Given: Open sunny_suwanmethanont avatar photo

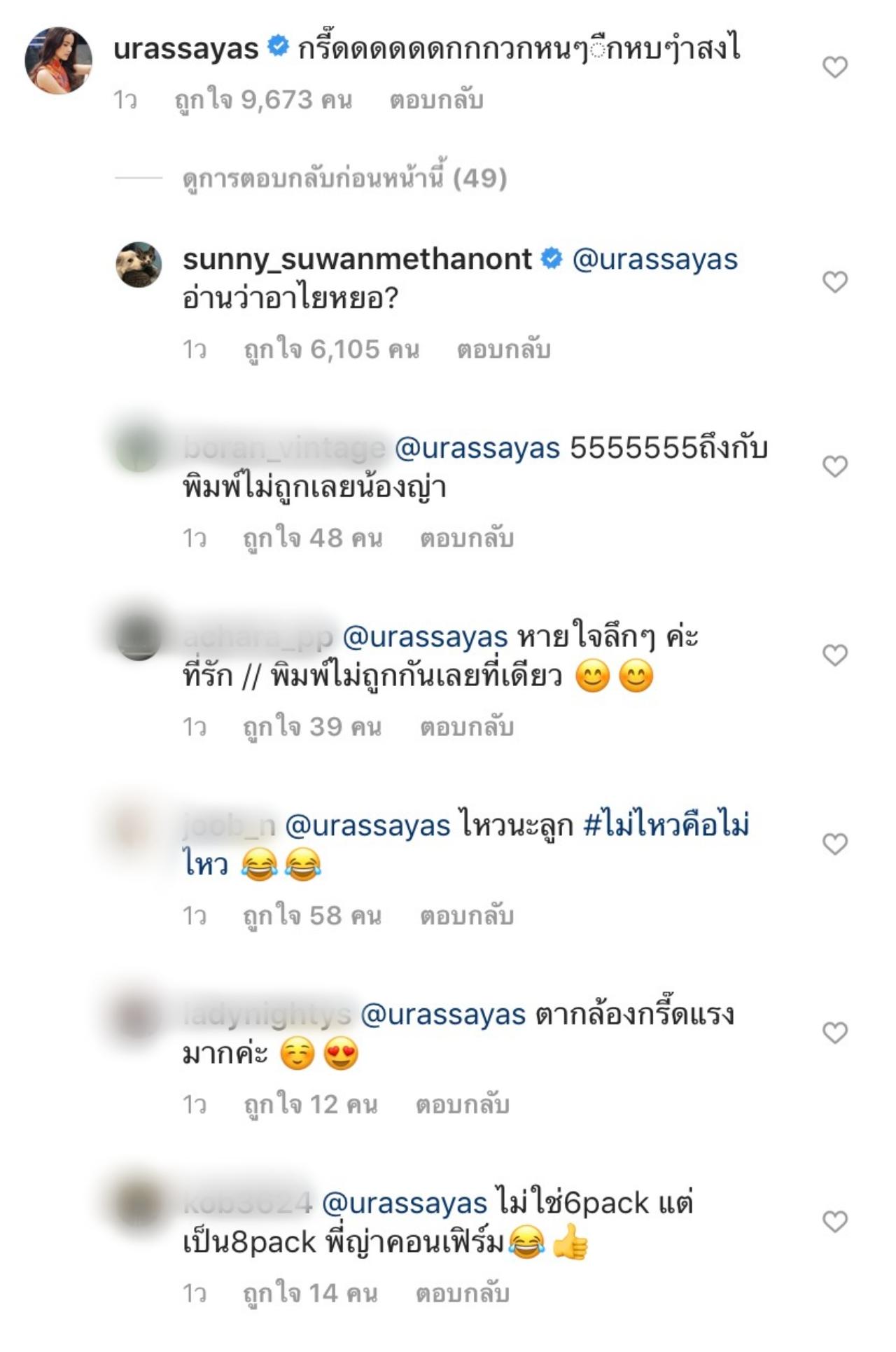Looking at the screenshot, I should (139, 265).
